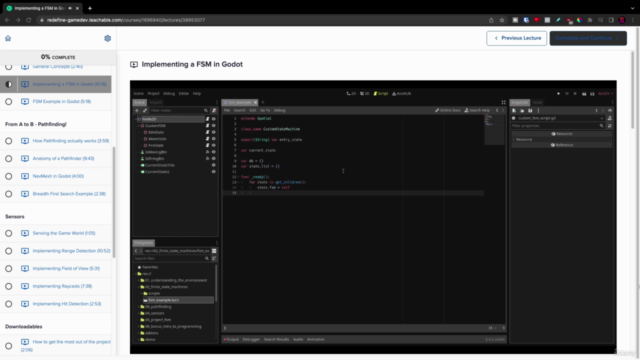Mark Implementing Raycasts lecture circle

(x=9, y=286)
